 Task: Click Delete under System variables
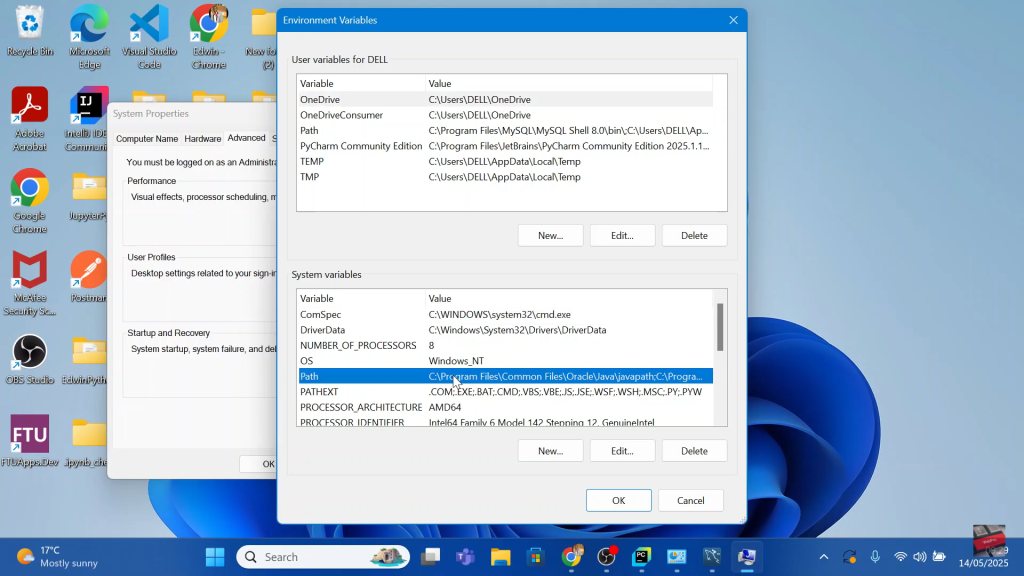coord(694,451)
